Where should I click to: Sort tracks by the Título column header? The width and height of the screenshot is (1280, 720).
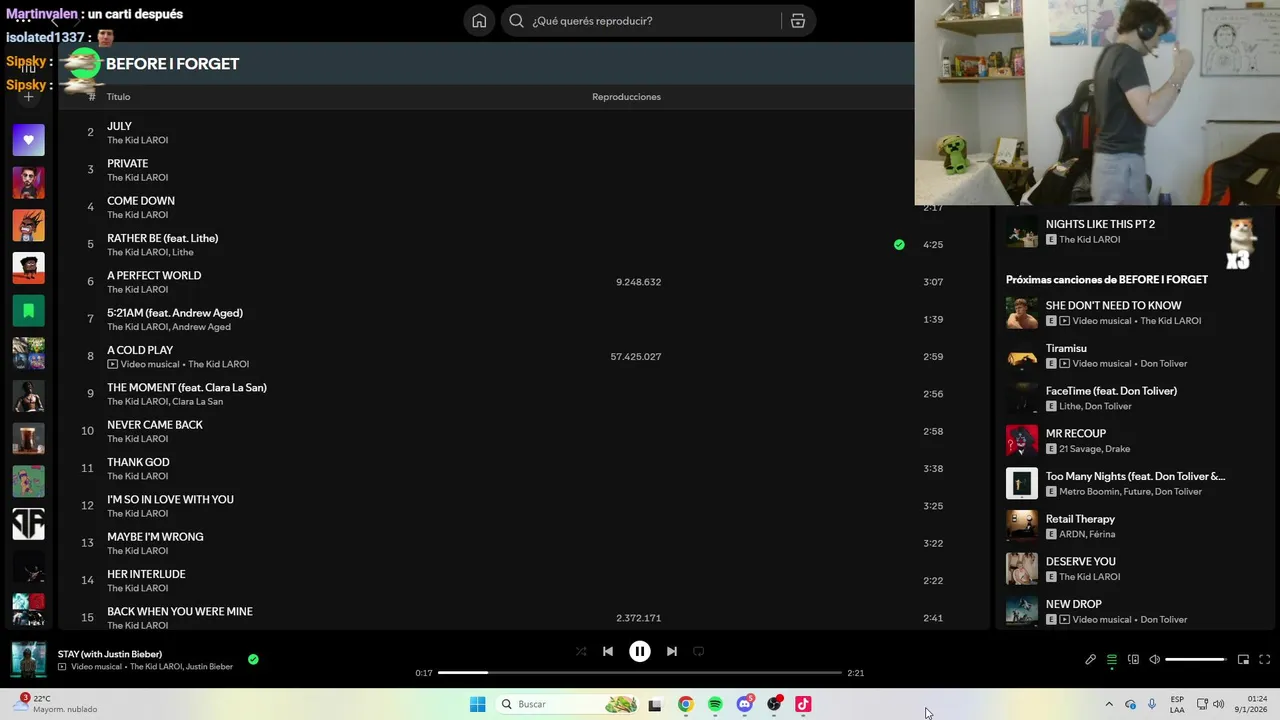tap(118, 97)
